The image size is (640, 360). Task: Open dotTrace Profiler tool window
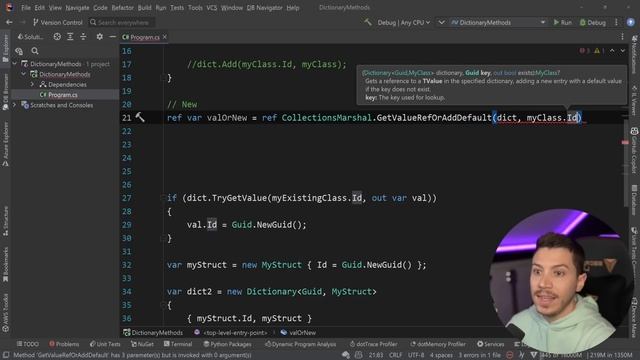click(x=373, y=344)
